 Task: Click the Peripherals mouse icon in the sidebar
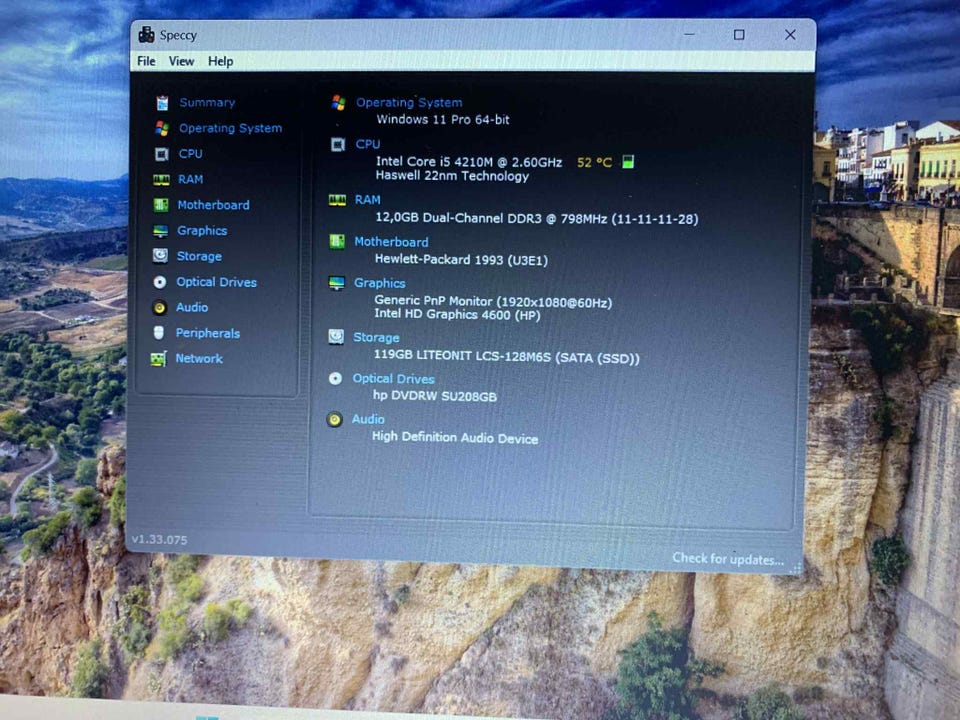pyautogui.click(x=159, y=332)
